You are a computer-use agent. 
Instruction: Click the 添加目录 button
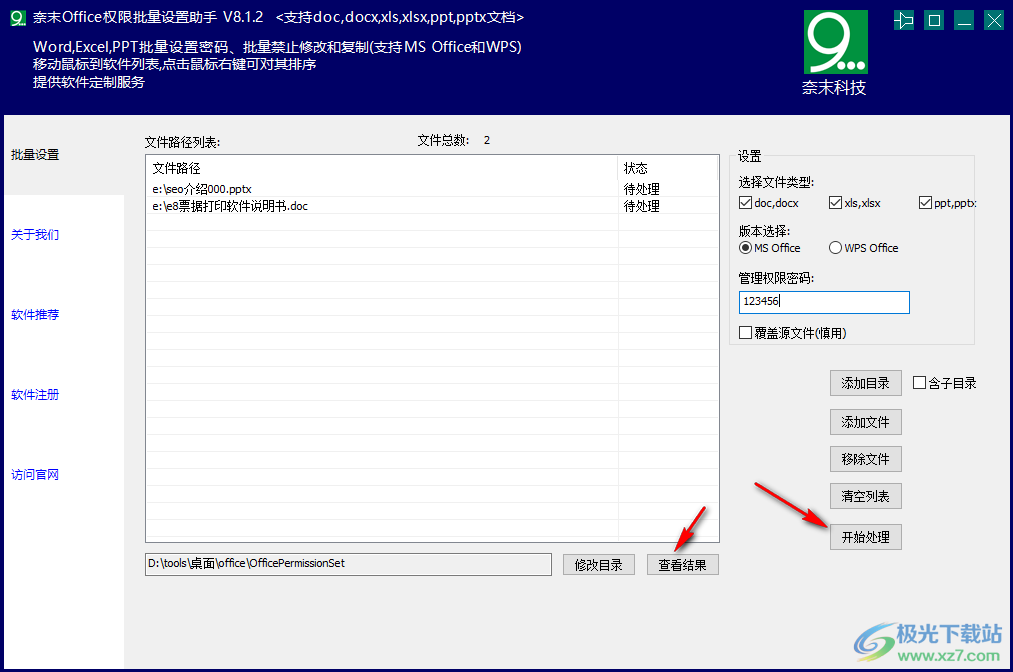point(865,383)
